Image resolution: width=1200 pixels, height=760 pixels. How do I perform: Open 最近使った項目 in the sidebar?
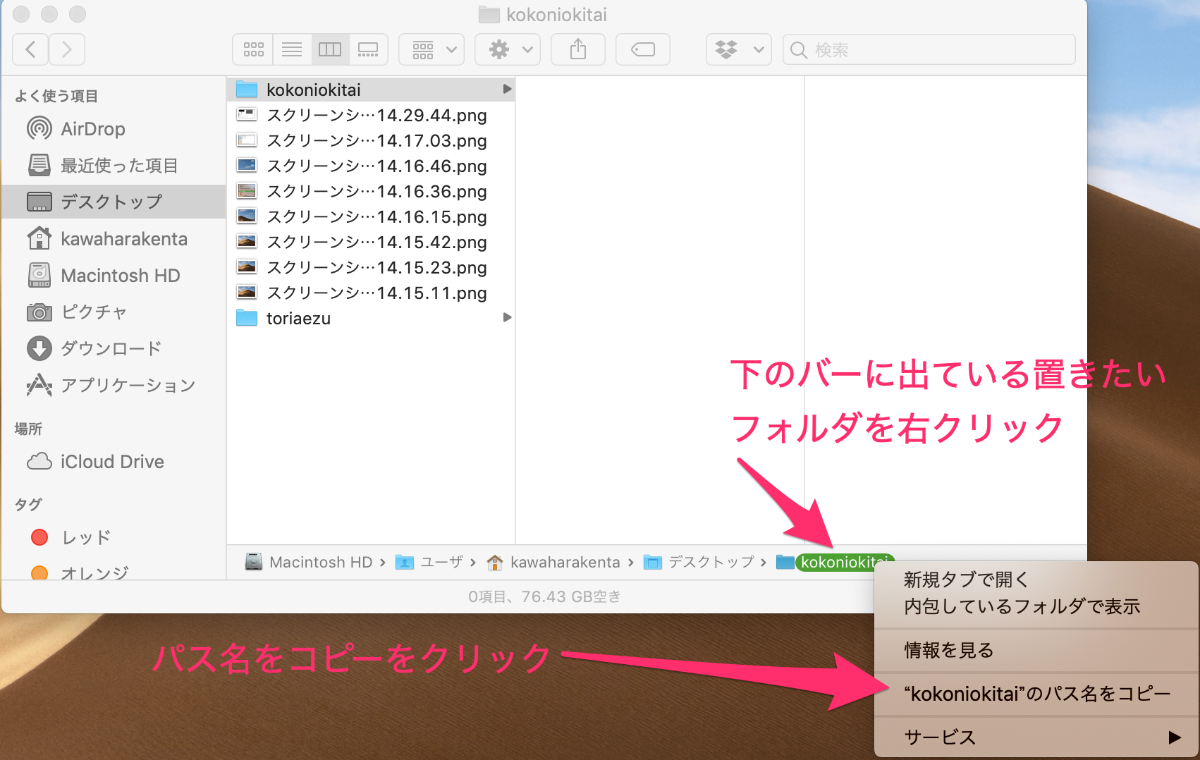coord(113,165)
